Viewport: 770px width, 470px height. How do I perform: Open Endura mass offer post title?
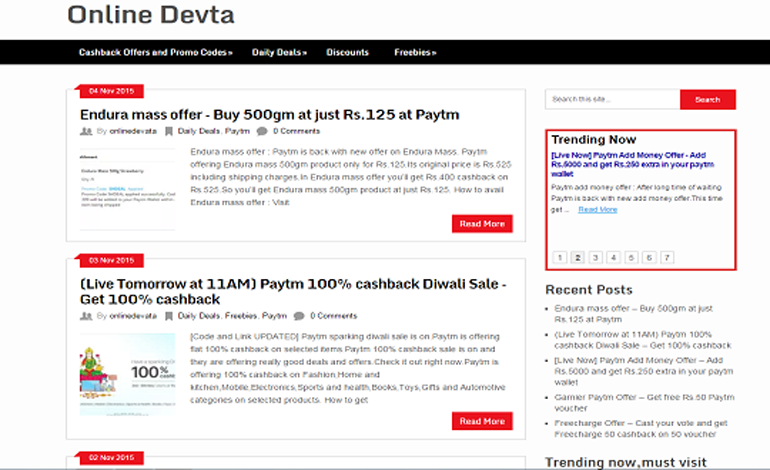270,114
